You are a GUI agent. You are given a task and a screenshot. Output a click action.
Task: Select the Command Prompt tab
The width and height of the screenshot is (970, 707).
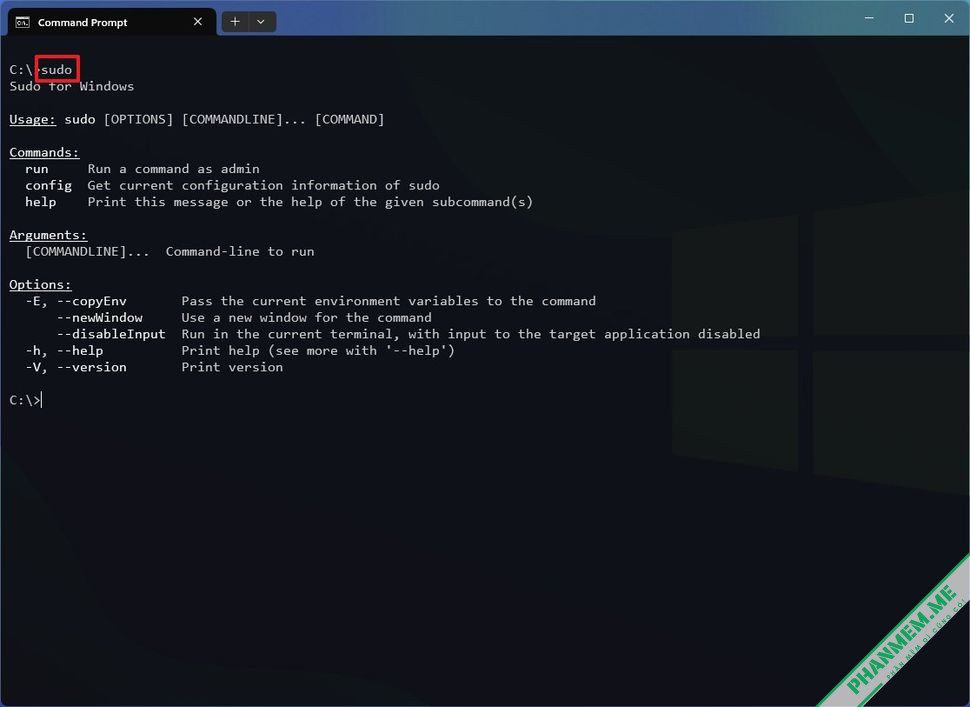tap(112, 22)
